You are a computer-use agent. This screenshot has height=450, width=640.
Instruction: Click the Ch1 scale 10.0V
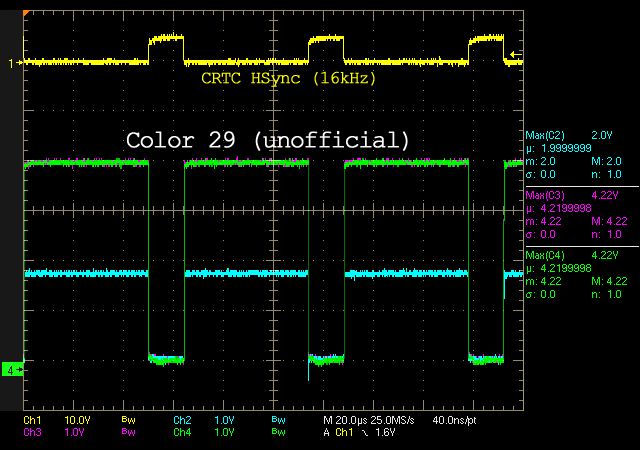click(77, 420)
